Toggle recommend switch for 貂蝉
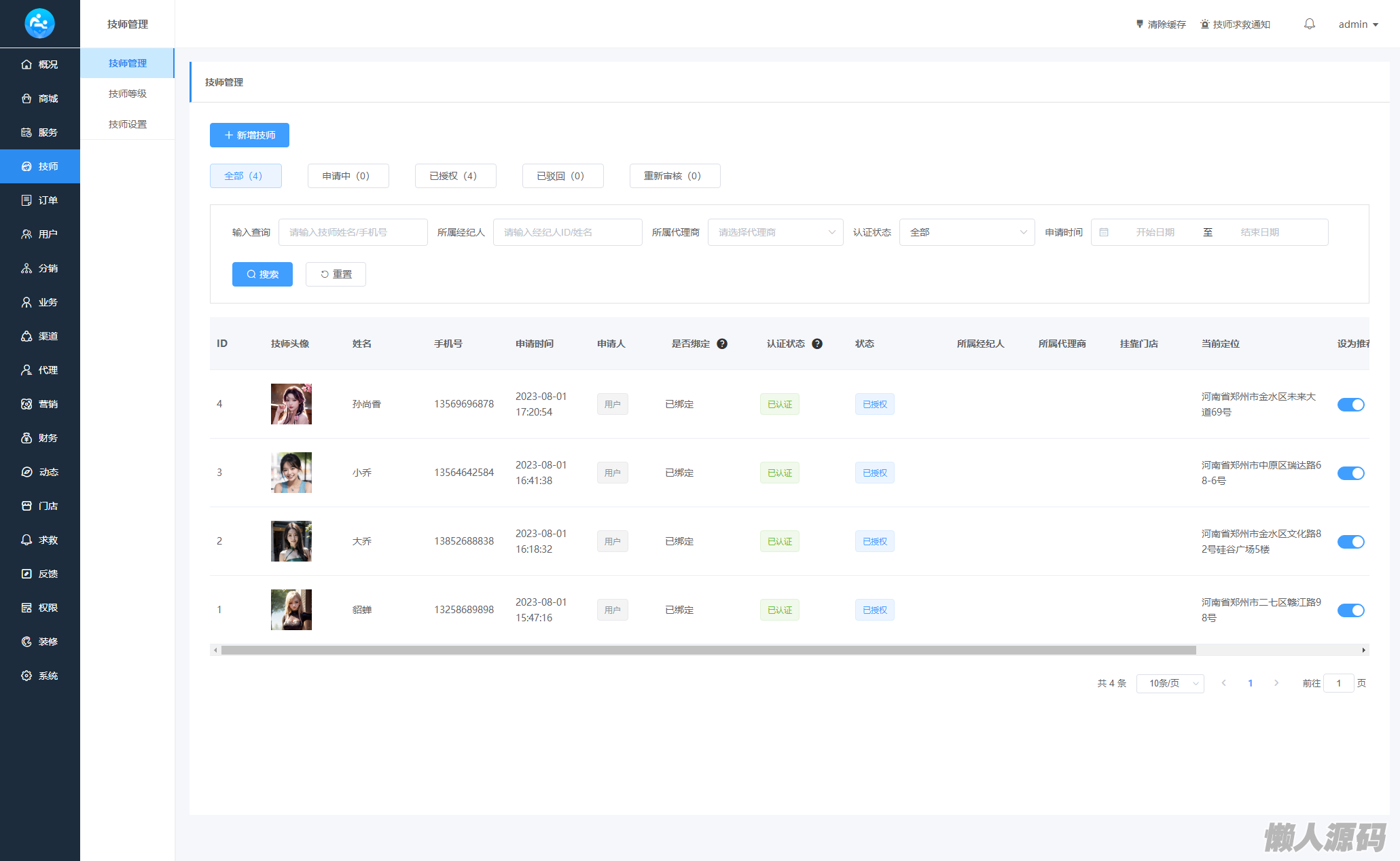 (1350, 610)
